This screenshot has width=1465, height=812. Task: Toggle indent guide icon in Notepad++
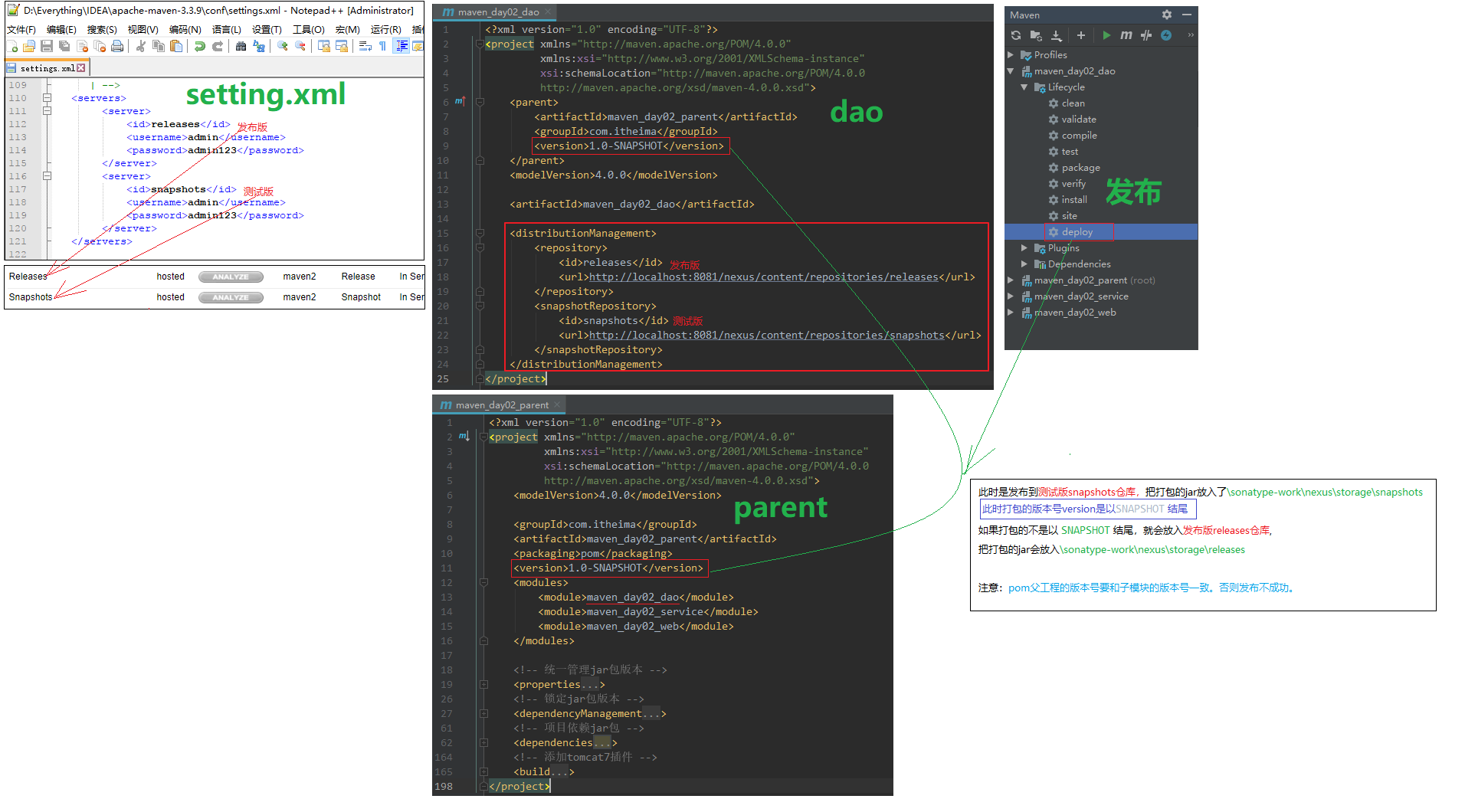401,46
